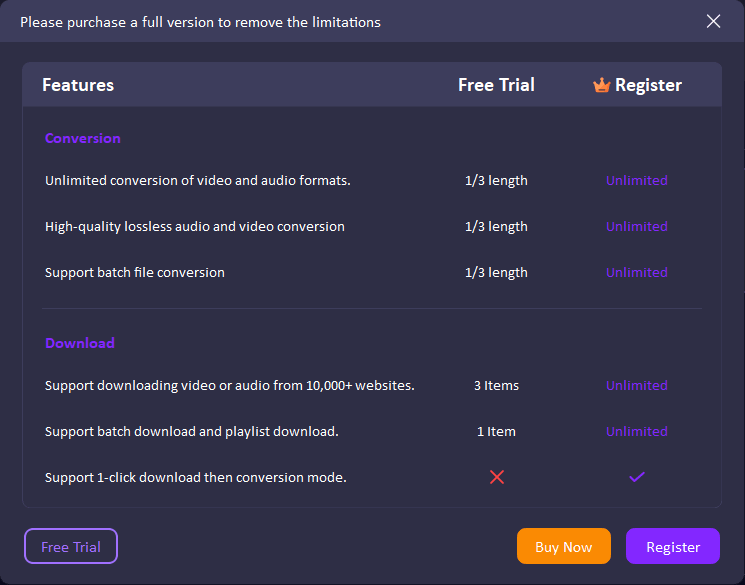Click Unlimited for video and audio conversion
The height and width of the screenshot is (585, 745).
(636, 181)
